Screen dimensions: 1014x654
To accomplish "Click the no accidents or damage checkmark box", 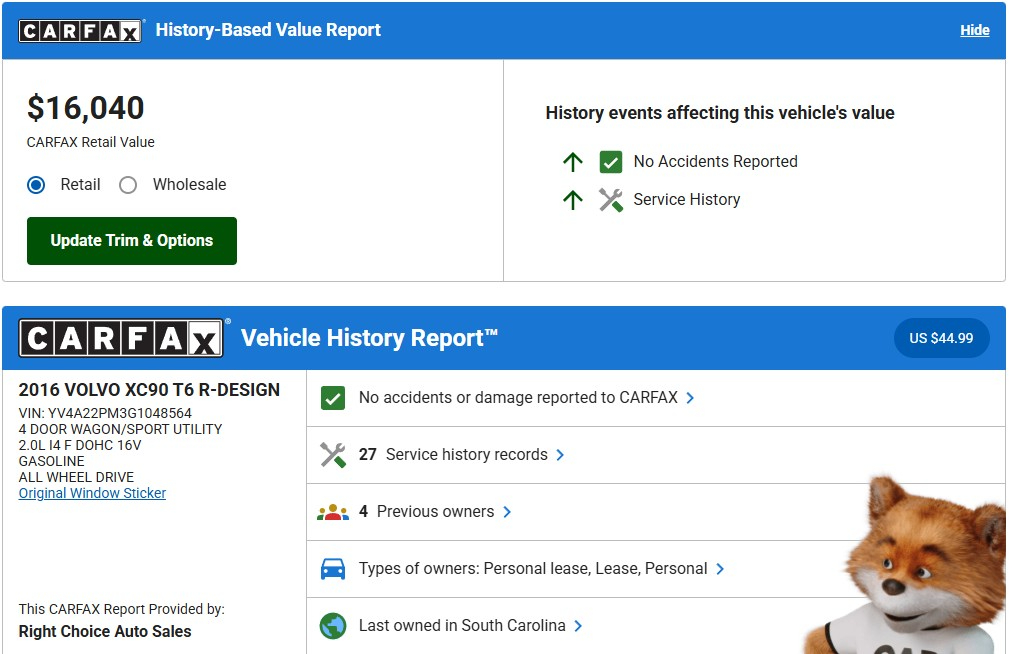I will [332, 398].
